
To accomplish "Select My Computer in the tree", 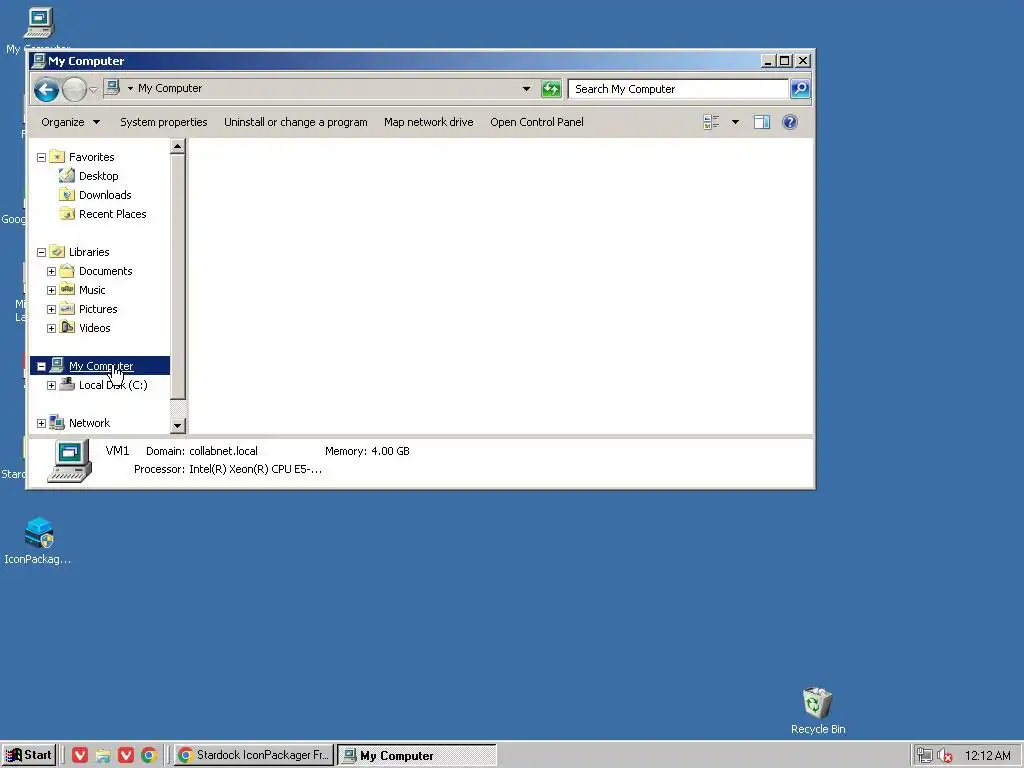I will (x=101, y=366).
